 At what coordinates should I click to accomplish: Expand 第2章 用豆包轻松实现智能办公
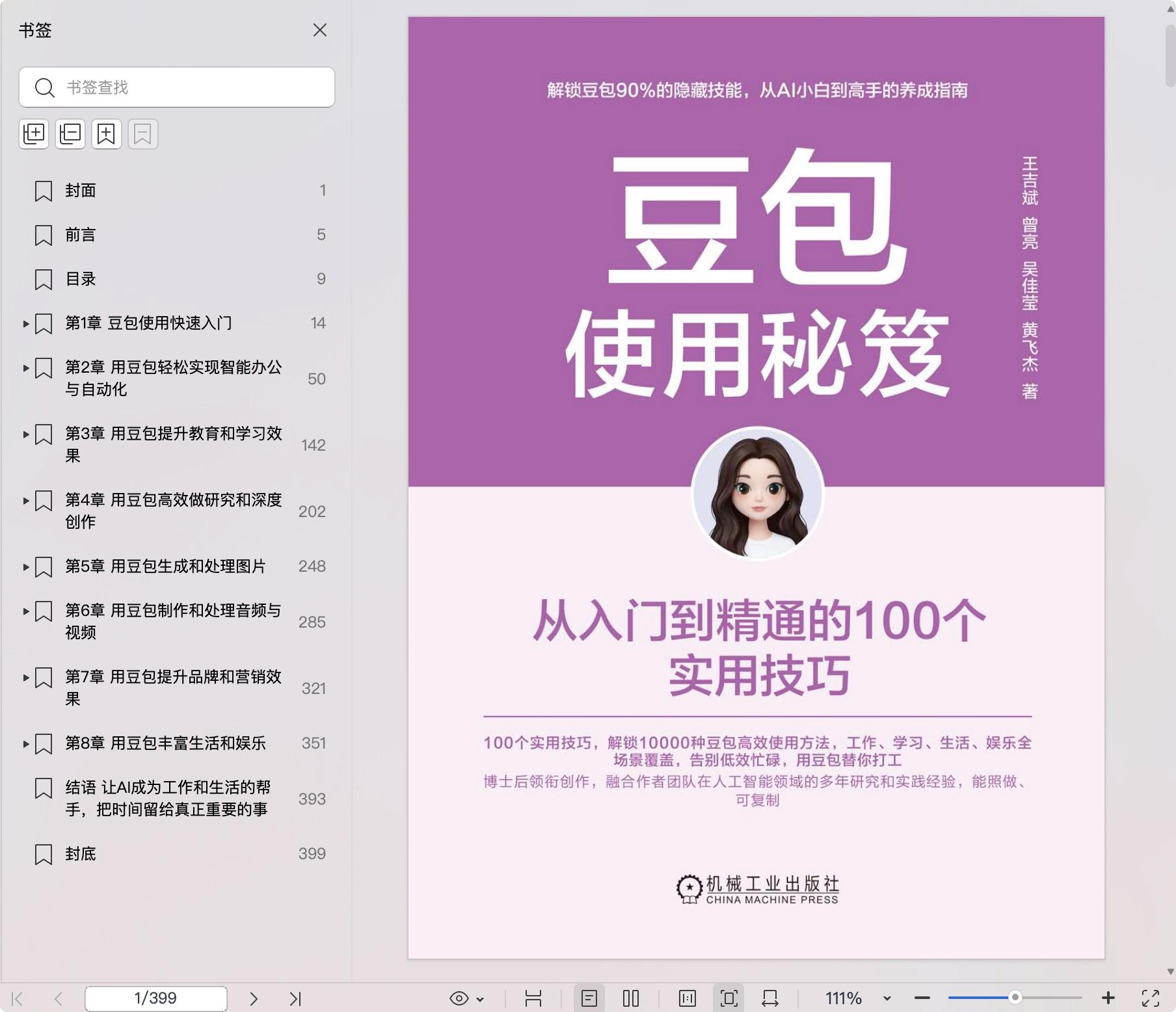[x=26, y=367]
